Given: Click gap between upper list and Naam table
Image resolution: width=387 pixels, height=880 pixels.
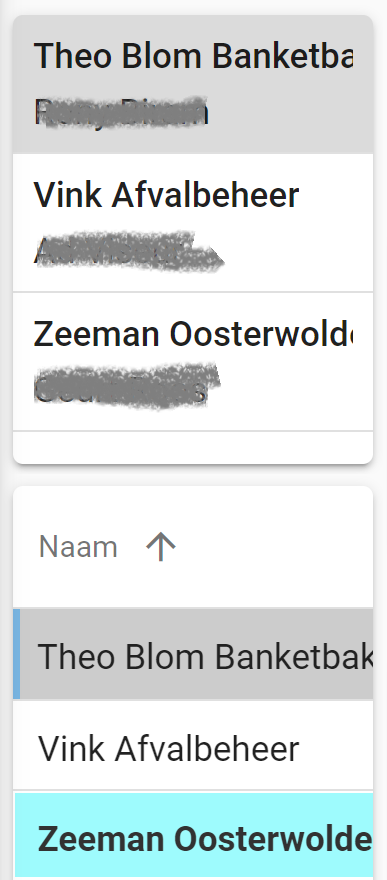Looking at the screenshot, I should coord(193,475).
